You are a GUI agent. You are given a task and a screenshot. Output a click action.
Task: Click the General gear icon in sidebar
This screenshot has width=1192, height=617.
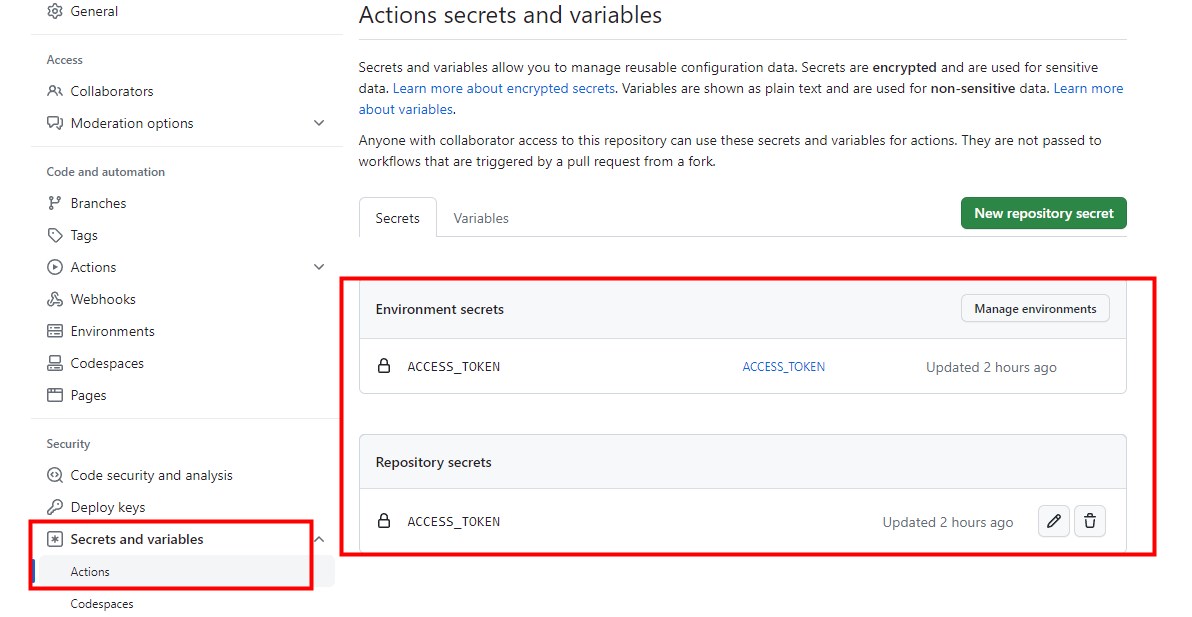(55, 11)
